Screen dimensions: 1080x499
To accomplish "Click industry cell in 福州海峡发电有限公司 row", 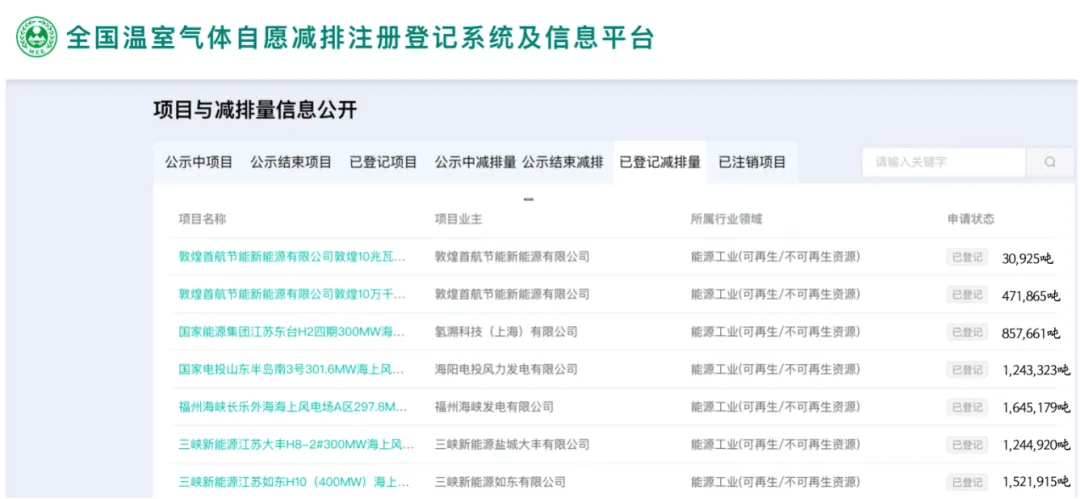I will pyautogui.click(x=776, y=407).
